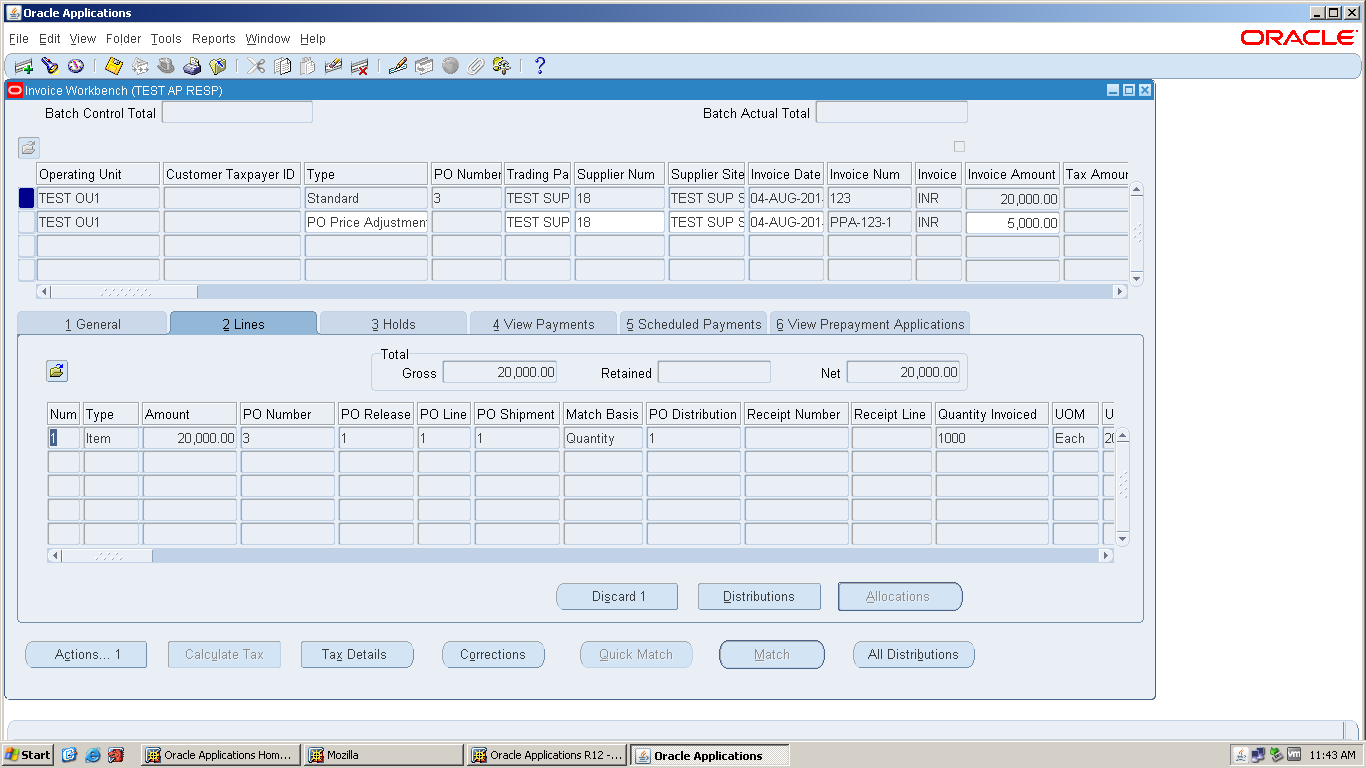Click the Zoom toolbar icon
Screen dimensions: 1366x768
pos(424,66)
